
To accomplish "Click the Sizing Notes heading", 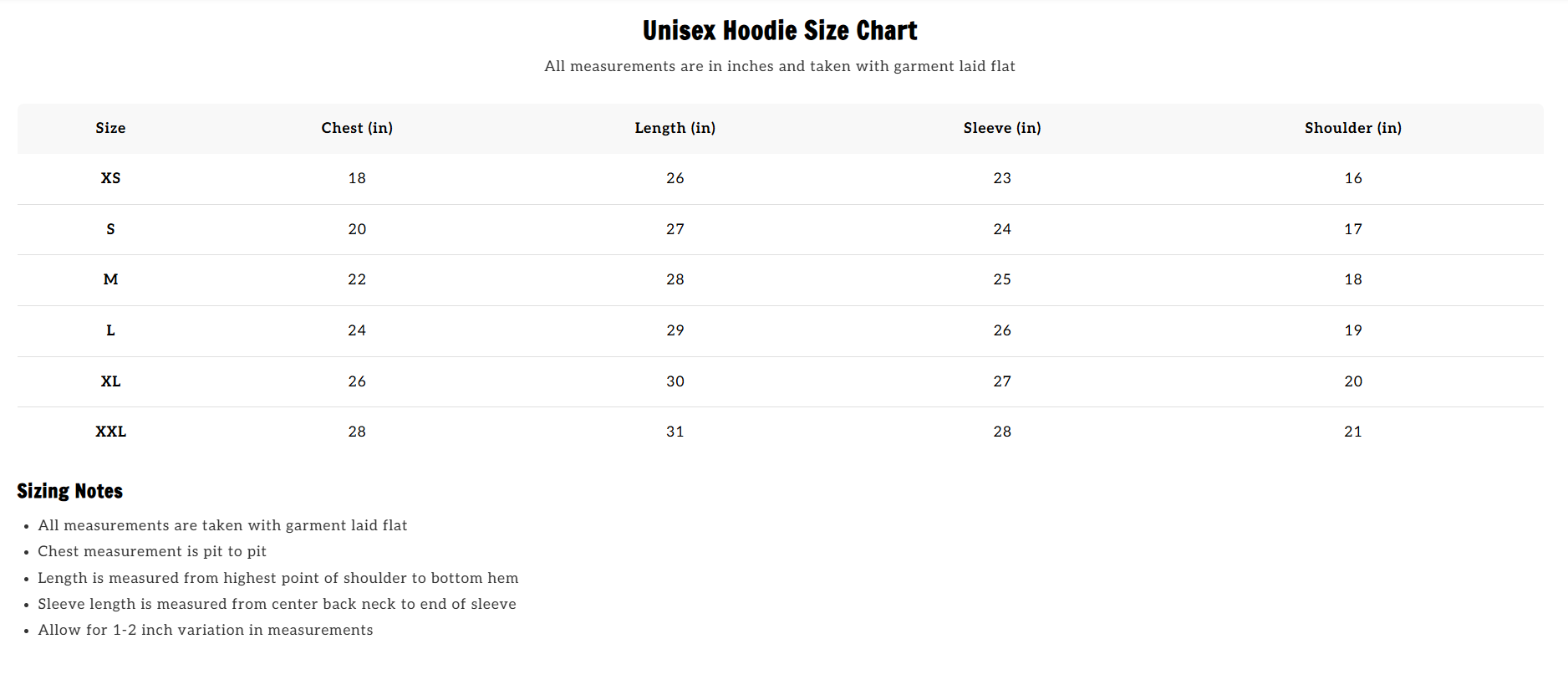I will (x=70, y=491).
